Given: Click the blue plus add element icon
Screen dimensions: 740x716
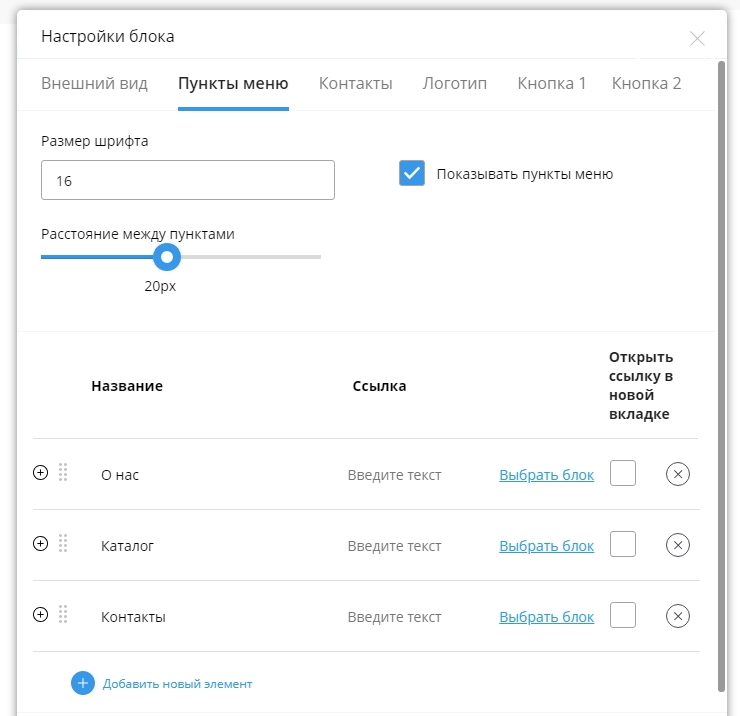Looking at the screenshot, I should (82, 683).
